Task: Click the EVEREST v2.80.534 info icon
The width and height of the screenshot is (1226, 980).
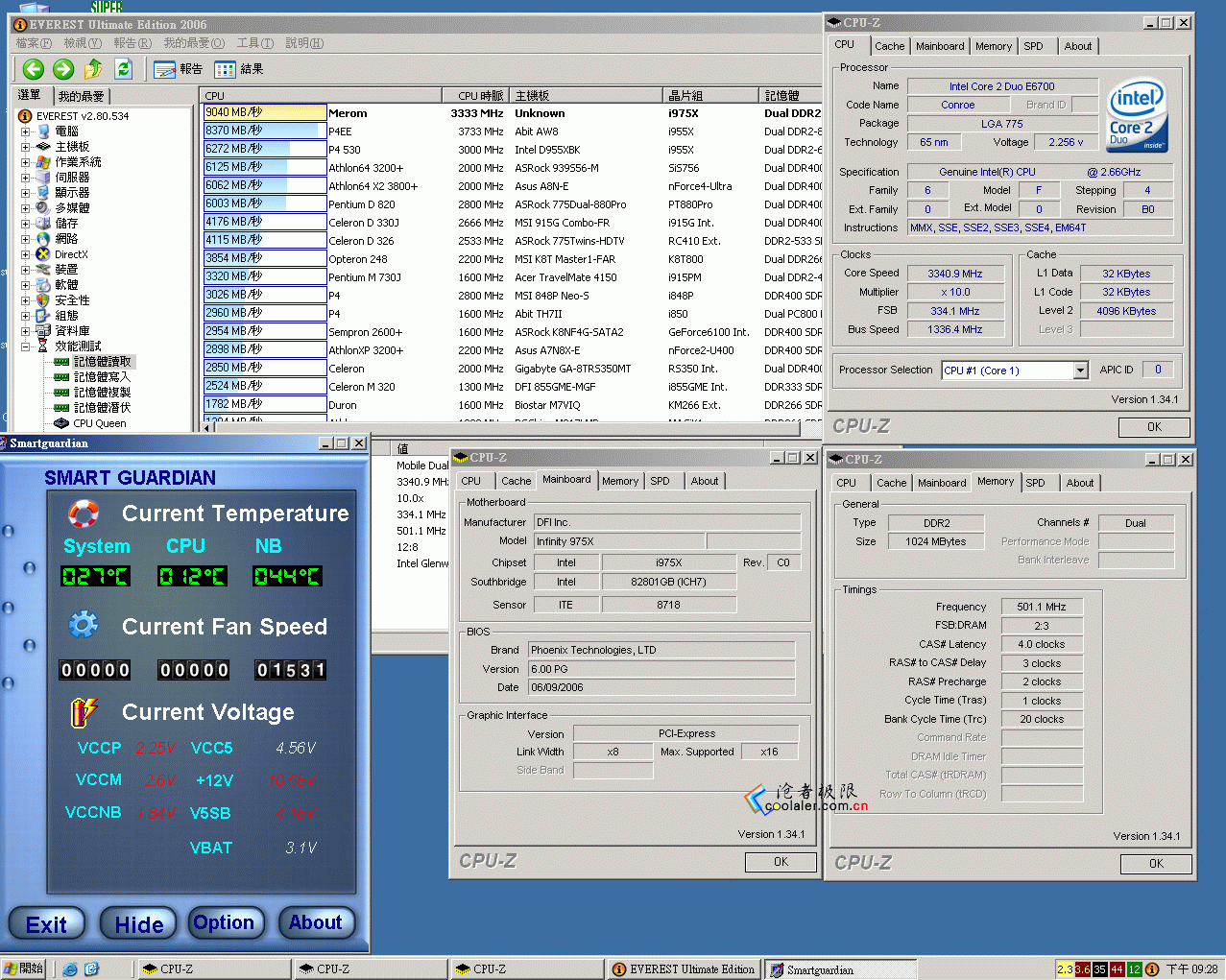Action: tap(26, 116)
